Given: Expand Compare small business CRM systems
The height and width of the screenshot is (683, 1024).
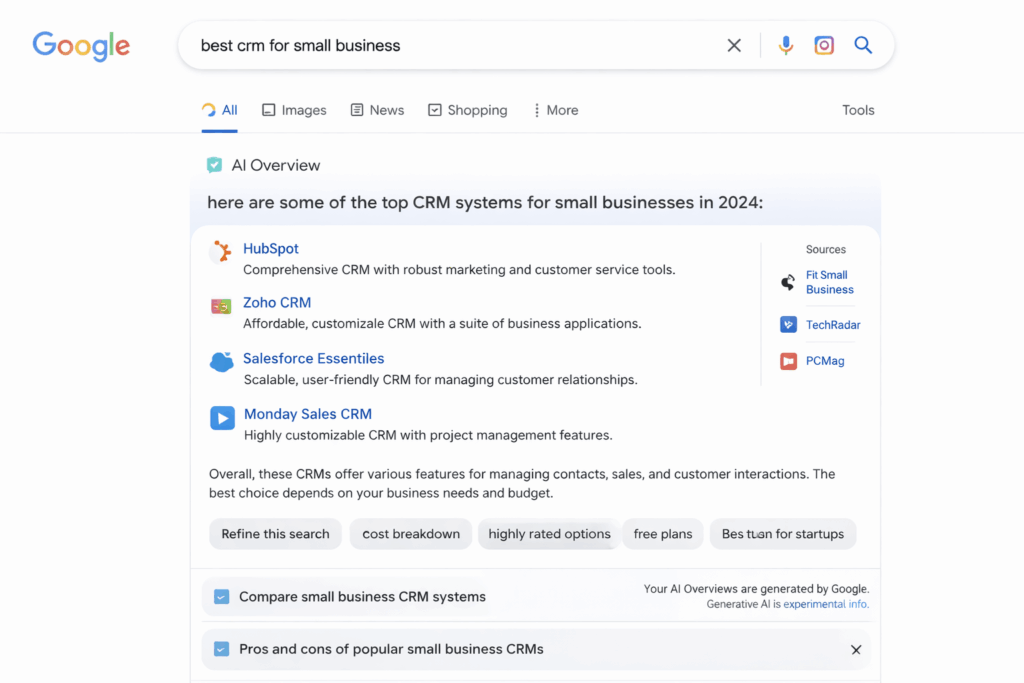Looking at the screenshot, I should [362, 597].
